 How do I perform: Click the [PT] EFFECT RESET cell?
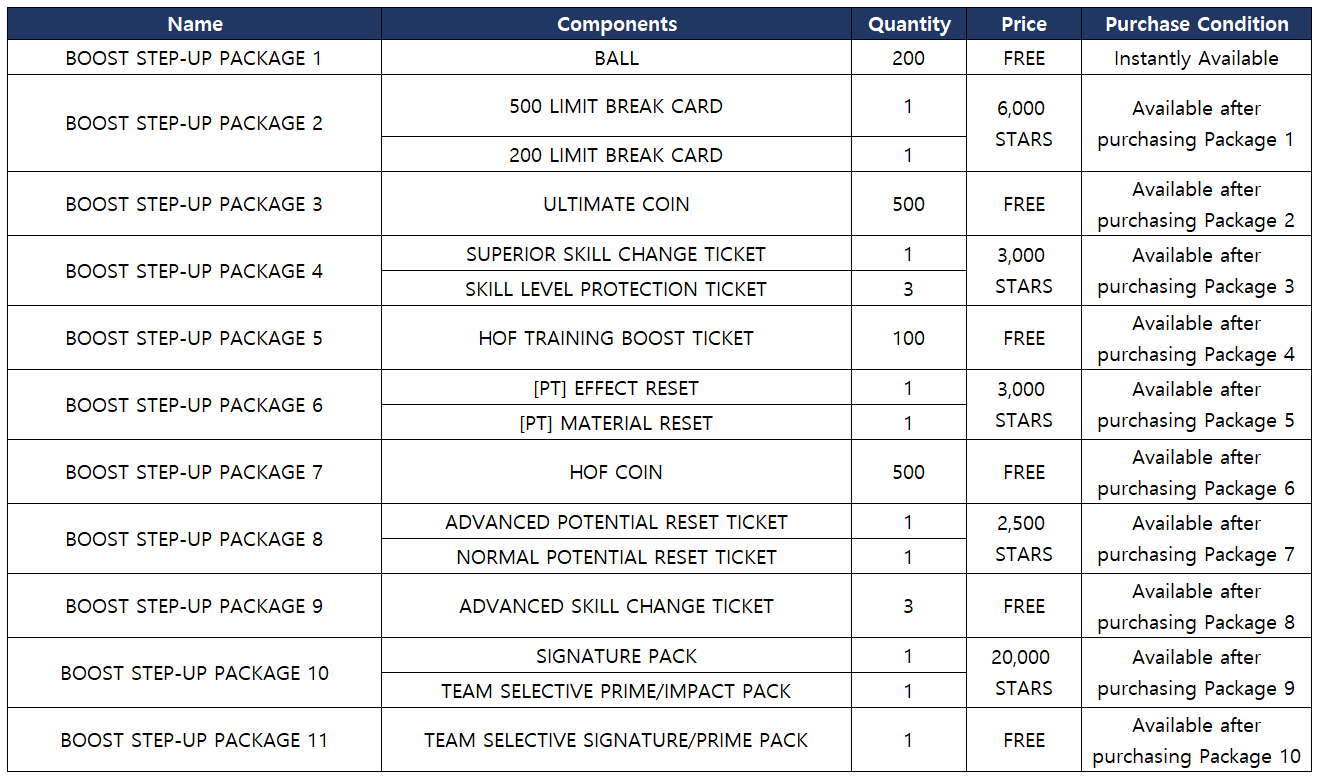pos(616,388)
